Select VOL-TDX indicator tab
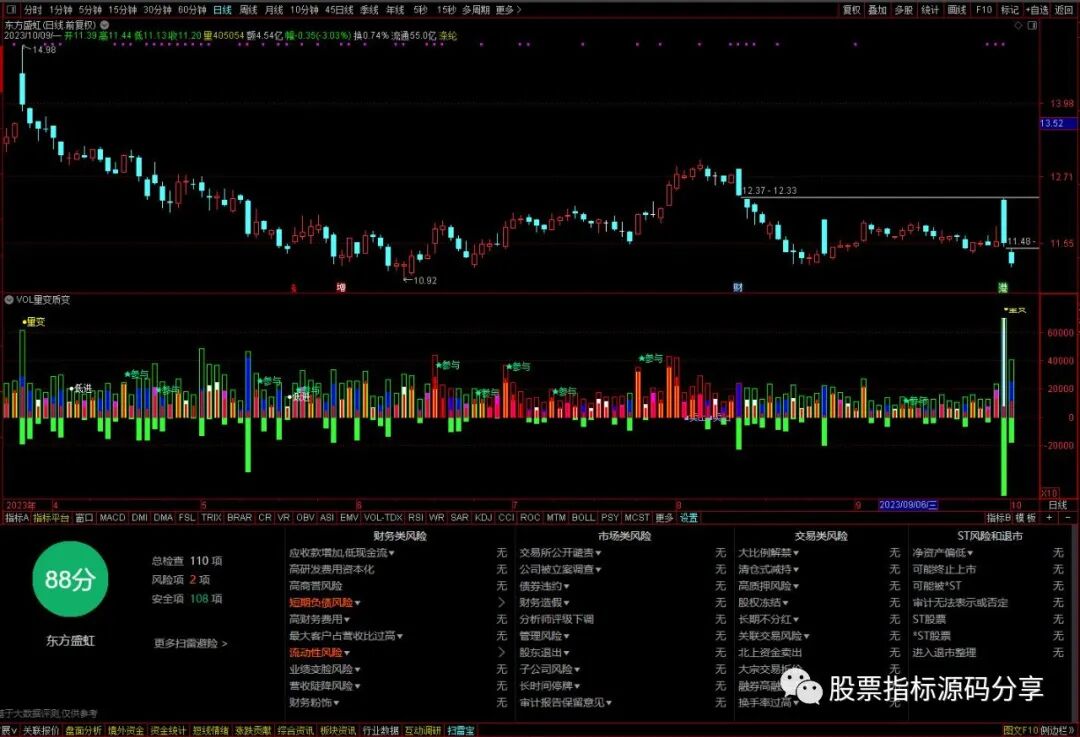The height and width of the screenshot is (737, 1080). [x=383, y=517]
